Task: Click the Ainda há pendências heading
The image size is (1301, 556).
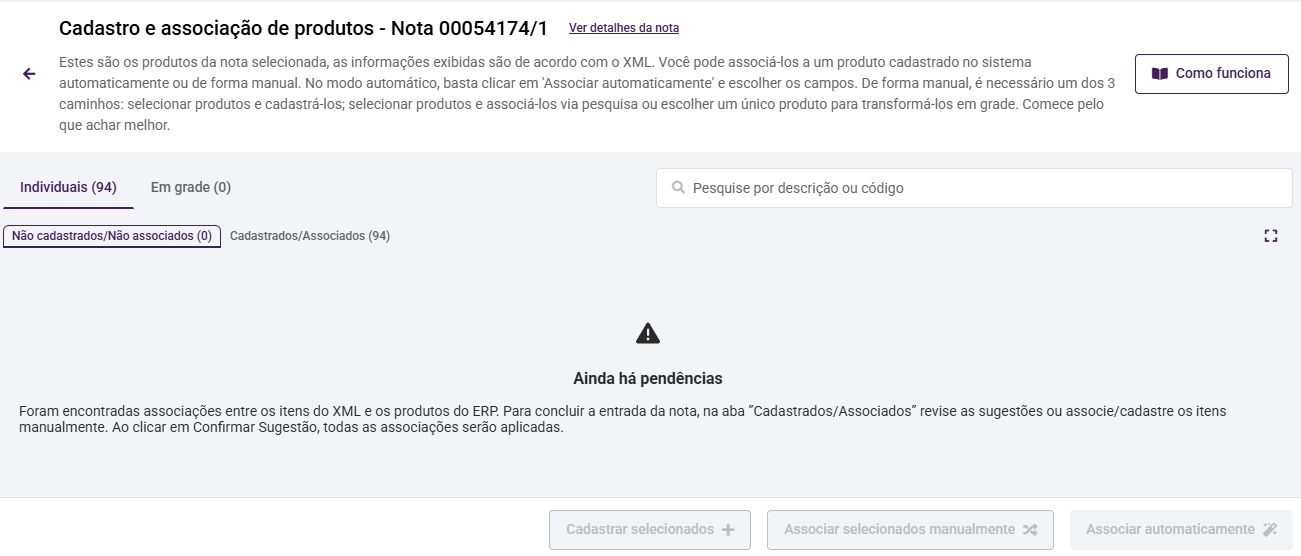Action: (x=648, y=379)
